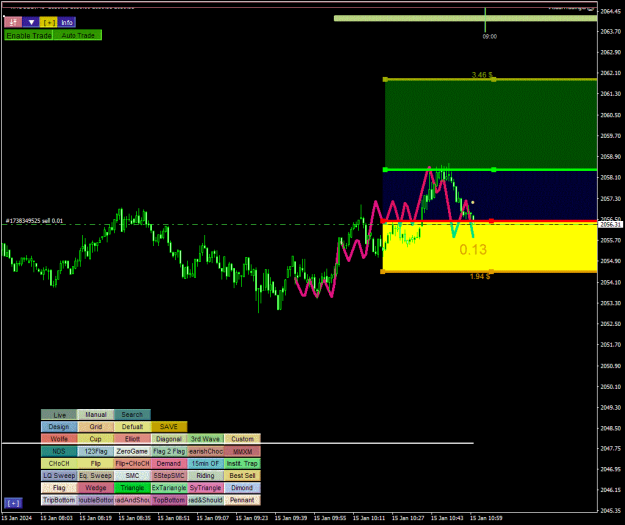Switch to Search mode
625x525 pixels.
click(132, 415)
